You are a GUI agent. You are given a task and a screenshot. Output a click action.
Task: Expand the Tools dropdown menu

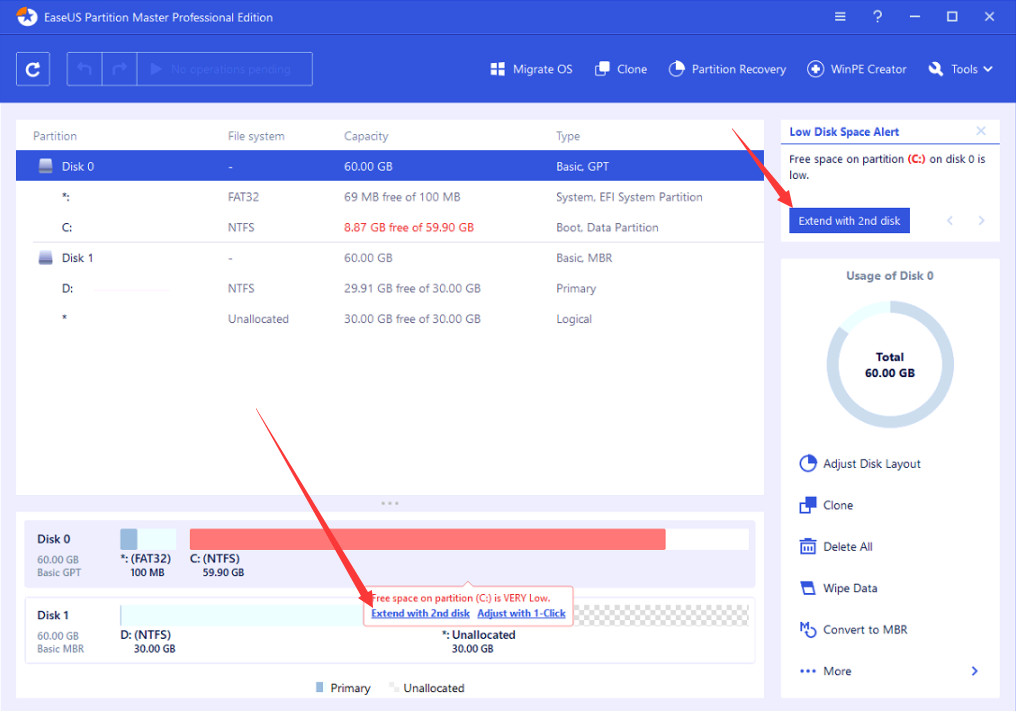[x=960, y=69]
